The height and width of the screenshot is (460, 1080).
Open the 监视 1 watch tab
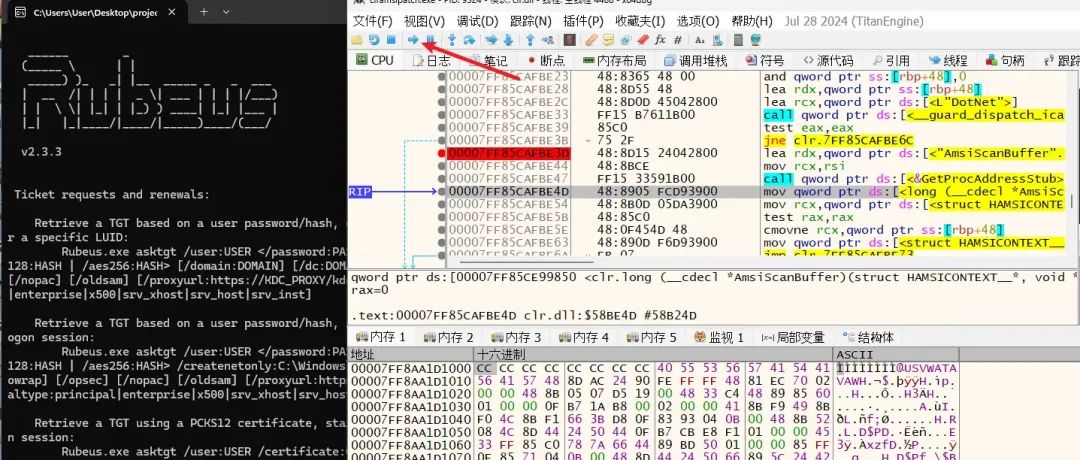coord(718,337)
